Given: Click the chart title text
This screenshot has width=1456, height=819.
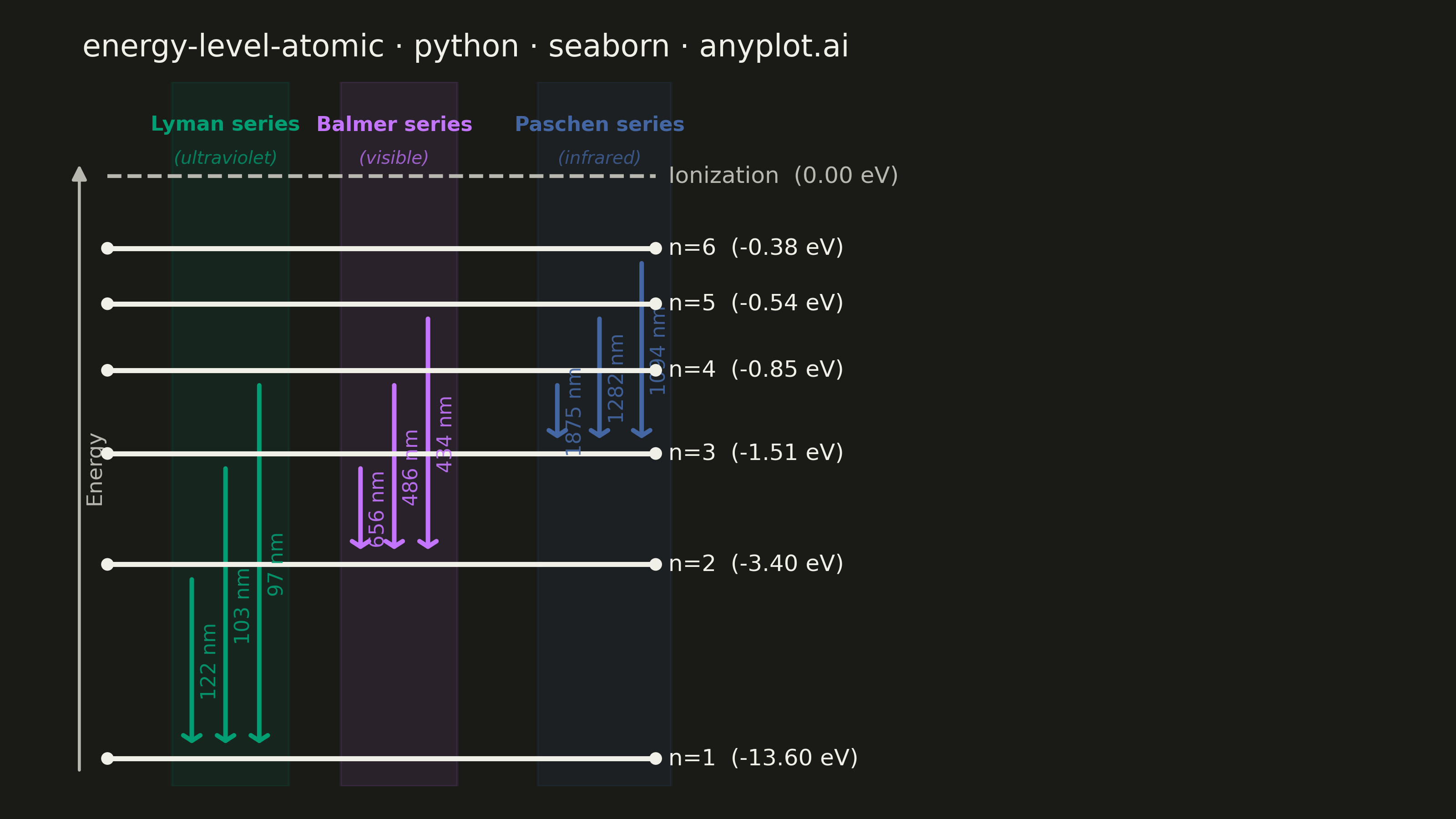Looking at the screenshot, I should (465, 46).
